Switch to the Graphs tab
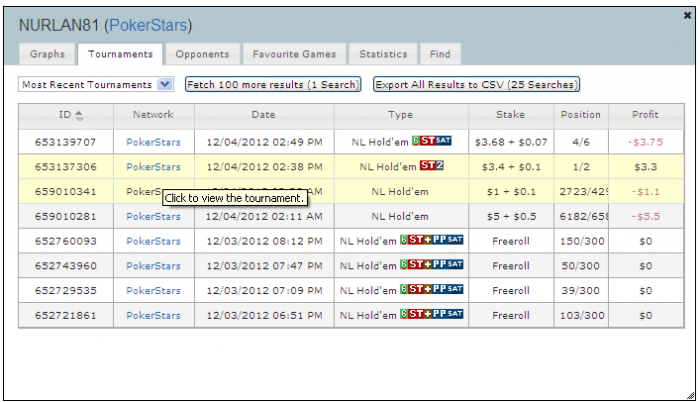Viewport: 700px width, 402px height. tap(47, 54)
